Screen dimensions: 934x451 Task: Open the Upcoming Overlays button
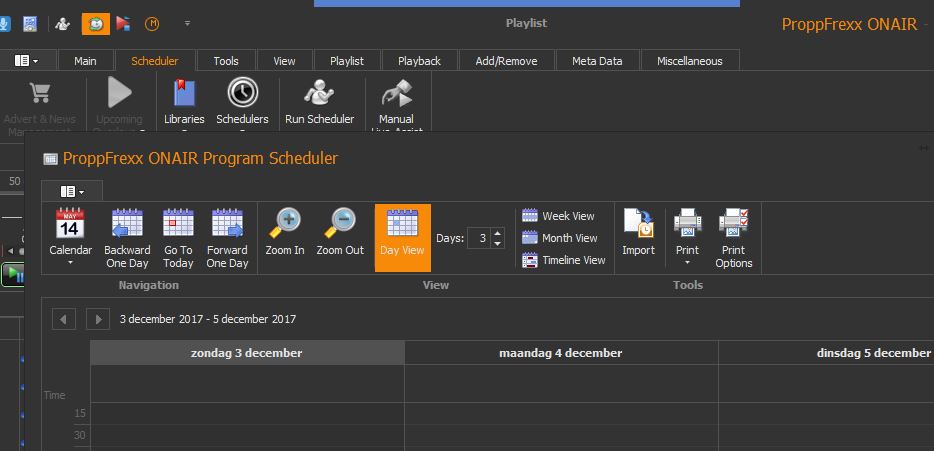pyautogui.click(x=119, y=105)
